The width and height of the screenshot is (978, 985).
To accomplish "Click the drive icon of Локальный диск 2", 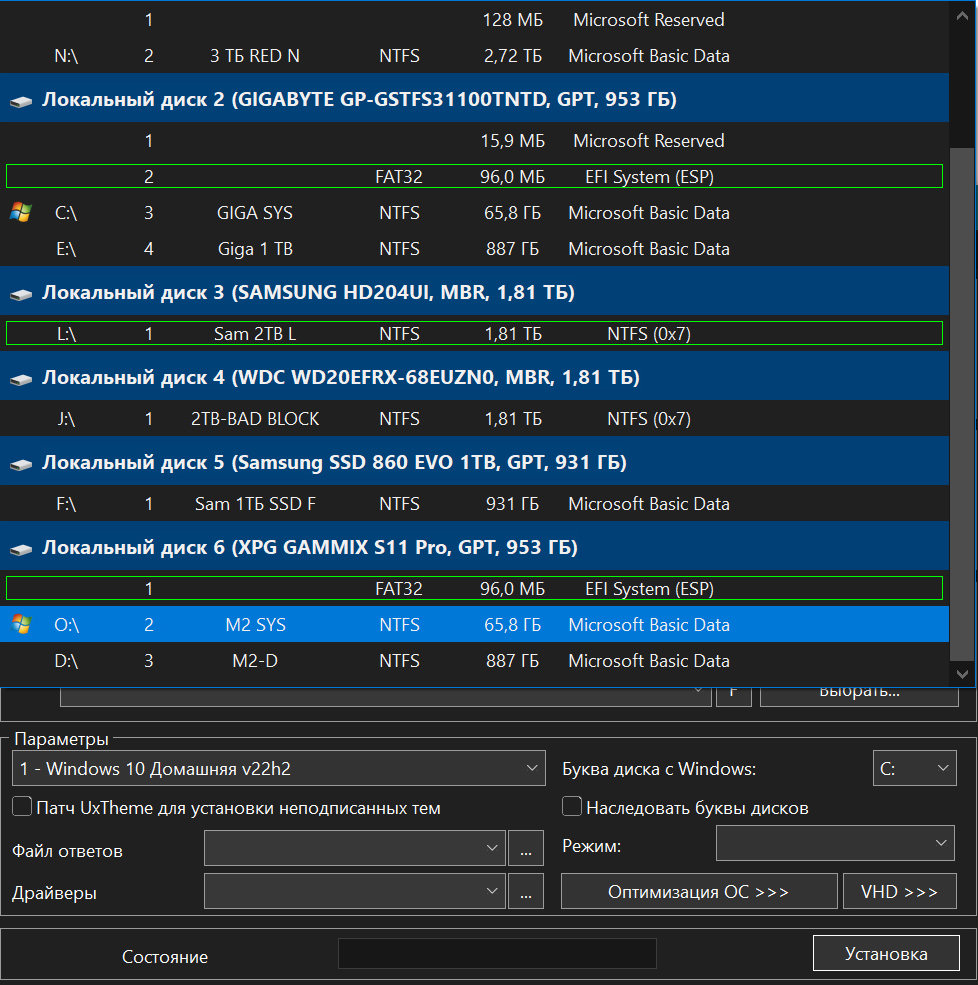I will pyautogui.click(x=21, y=101).
